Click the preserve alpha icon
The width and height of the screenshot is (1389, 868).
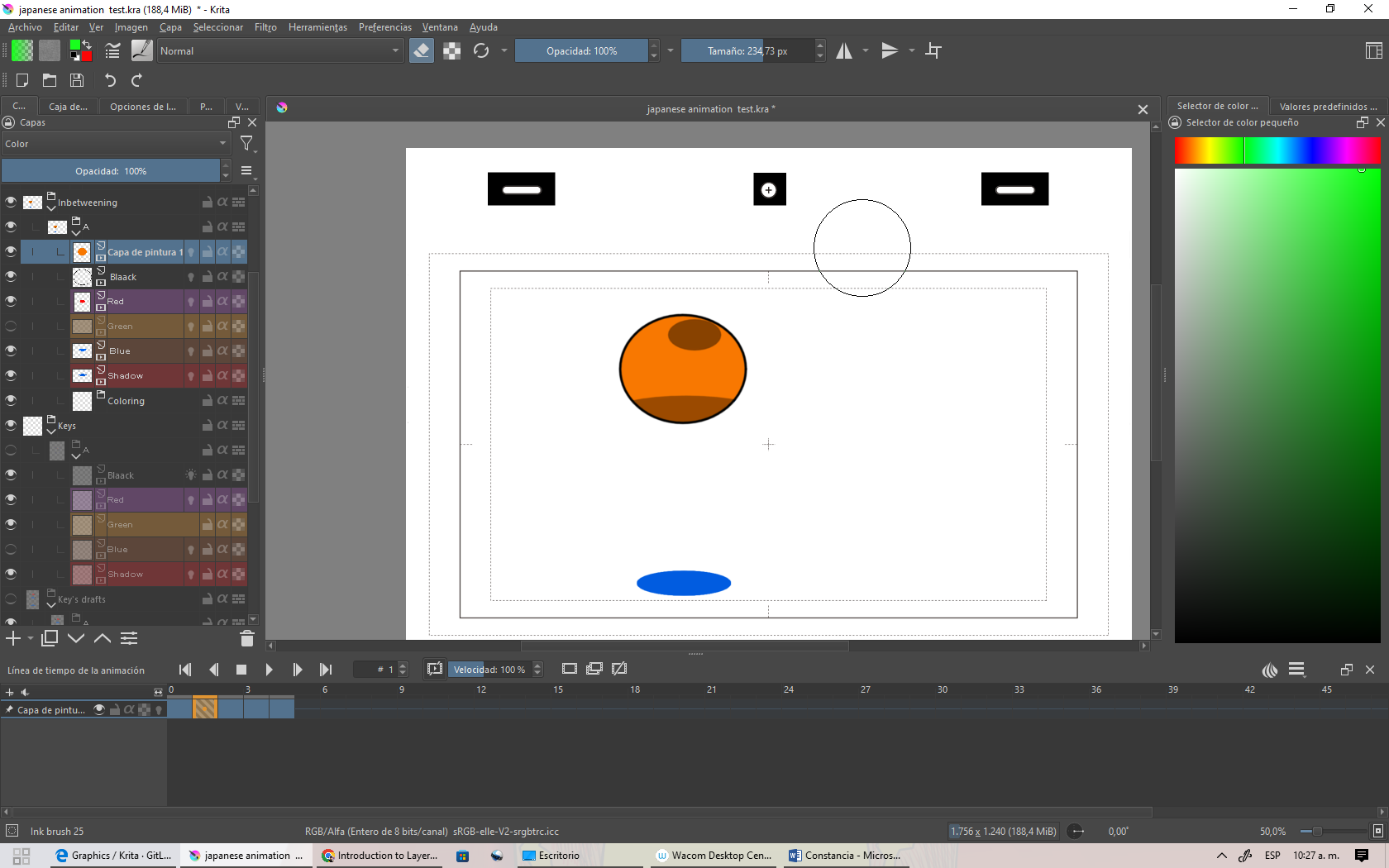pos(451,51)
